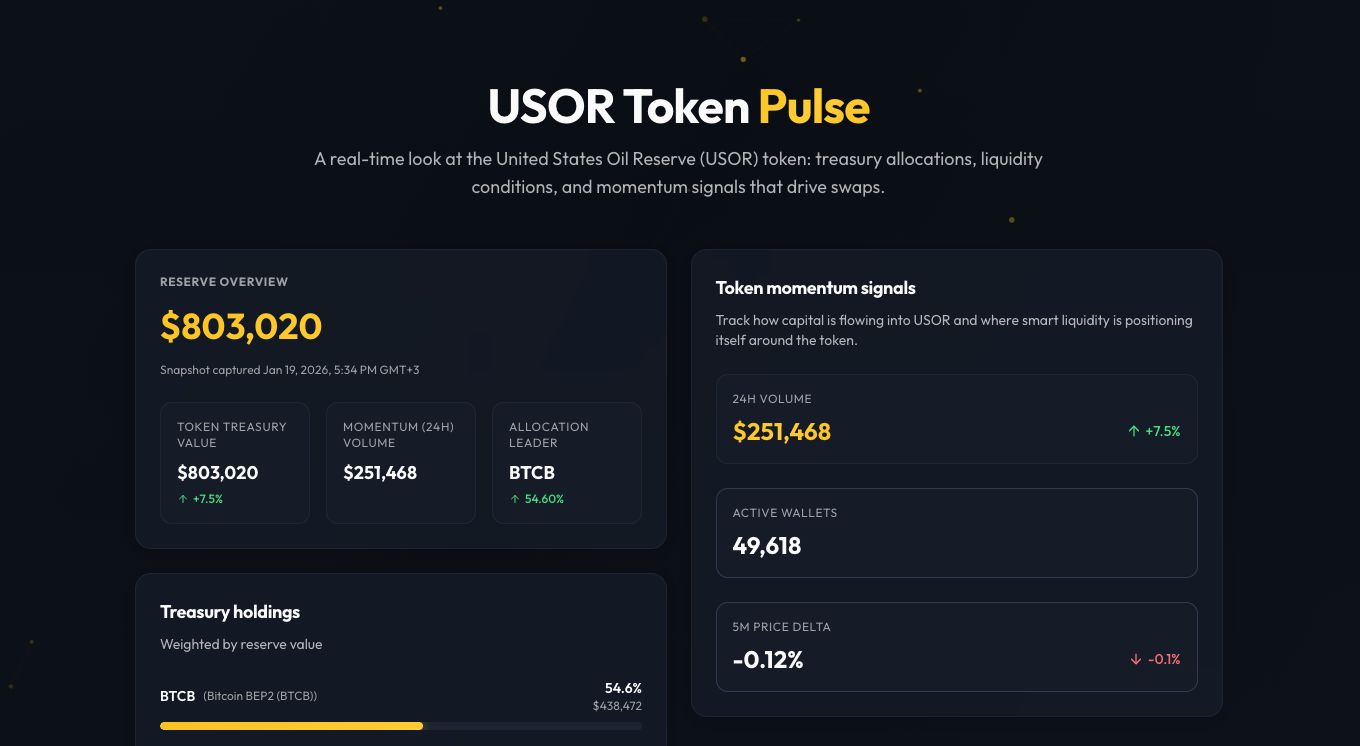Open the Allocation Leader BTCB card

[x=567, y=463]
